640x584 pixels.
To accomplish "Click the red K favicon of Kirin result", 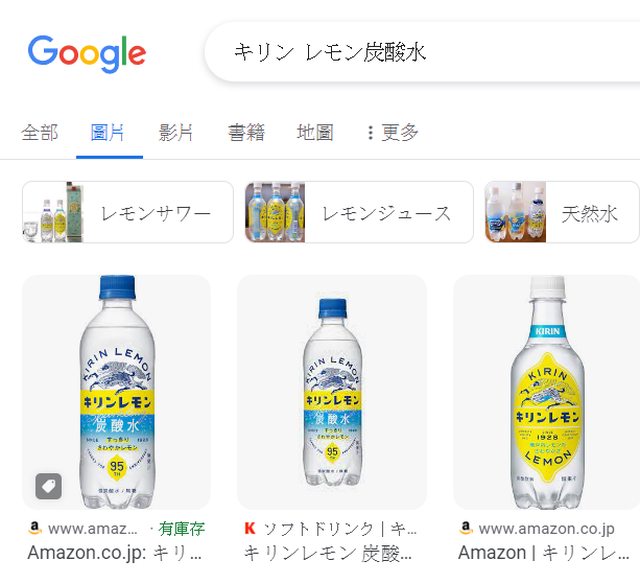I will (x=250, y=528).
